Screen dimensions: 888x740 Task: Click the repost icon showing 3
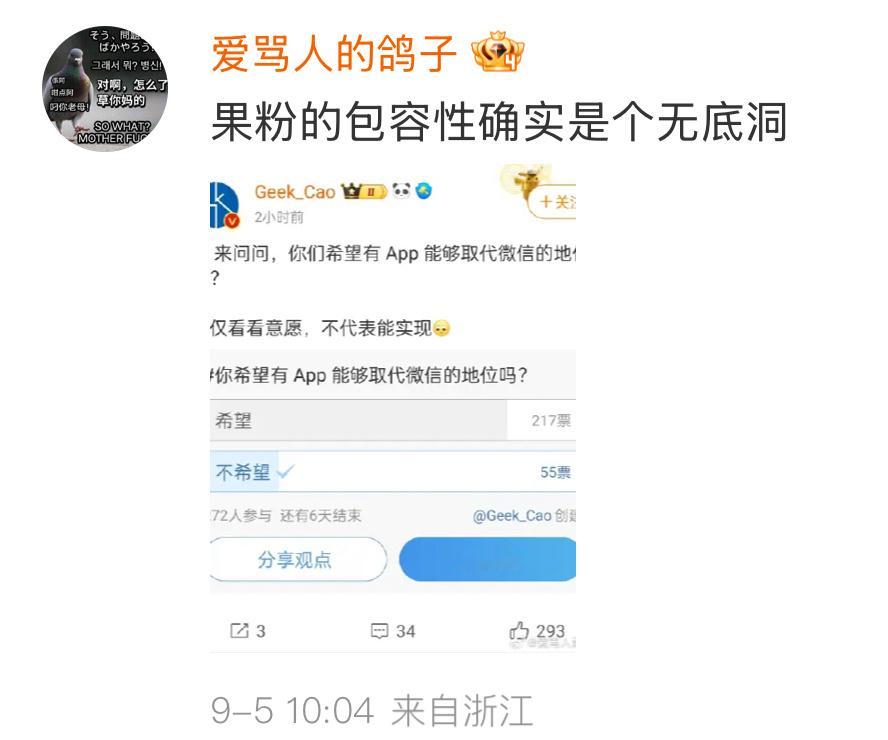[247, 631]
